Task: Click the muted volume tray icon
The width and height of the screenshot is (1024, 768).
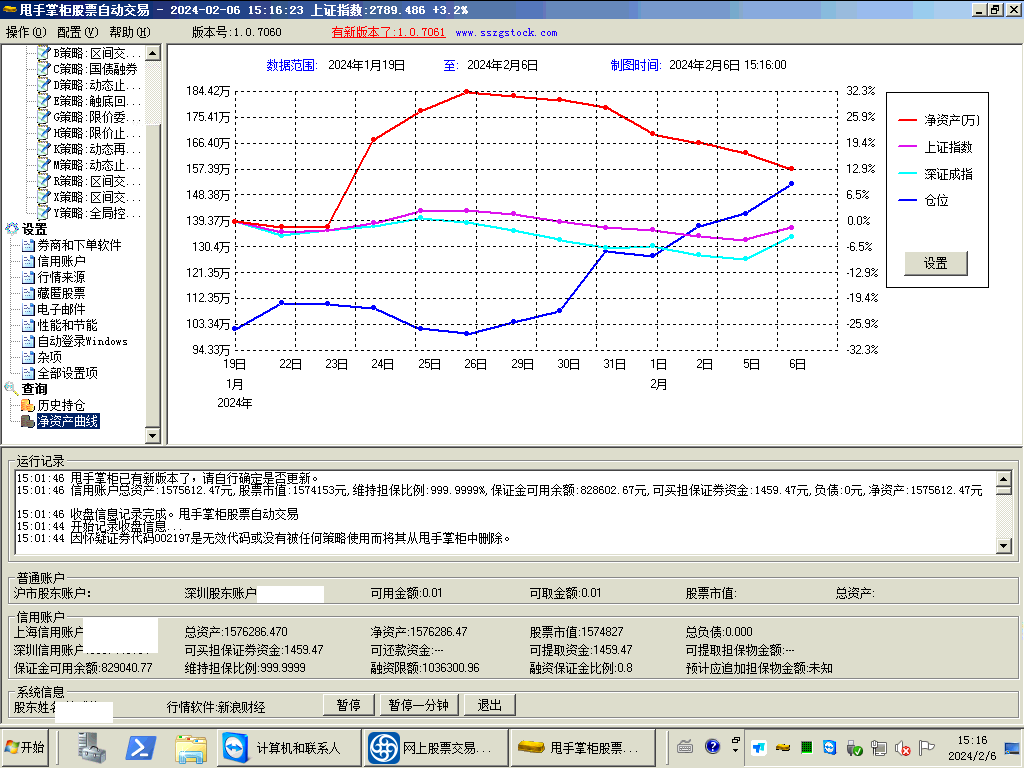Action: coord(902,748)
